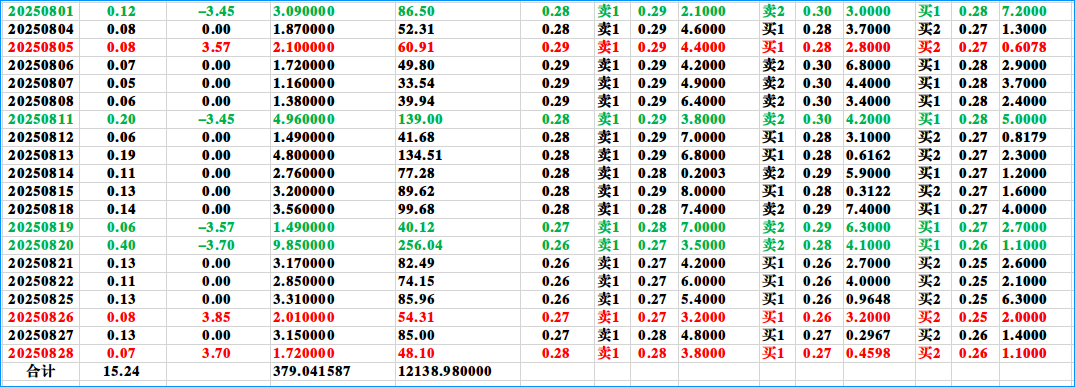The height and width of the screenshot is (387, 1075).
Task: Click the -3.70 change cell
Action: [217, 245]
